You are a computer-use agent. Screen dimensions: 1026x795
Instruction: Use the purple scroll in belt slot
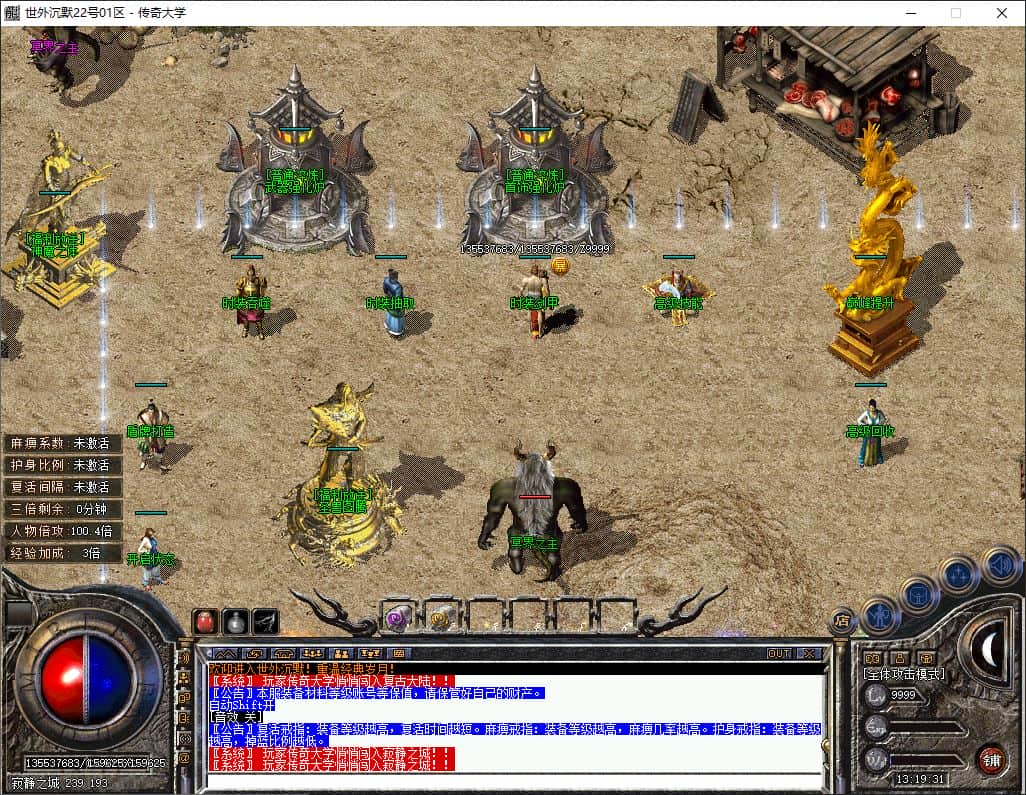tap(398, 617)
